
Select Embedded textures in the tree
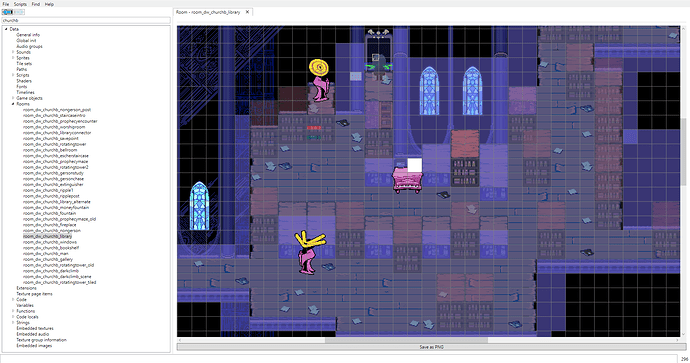tap(35, 328)
